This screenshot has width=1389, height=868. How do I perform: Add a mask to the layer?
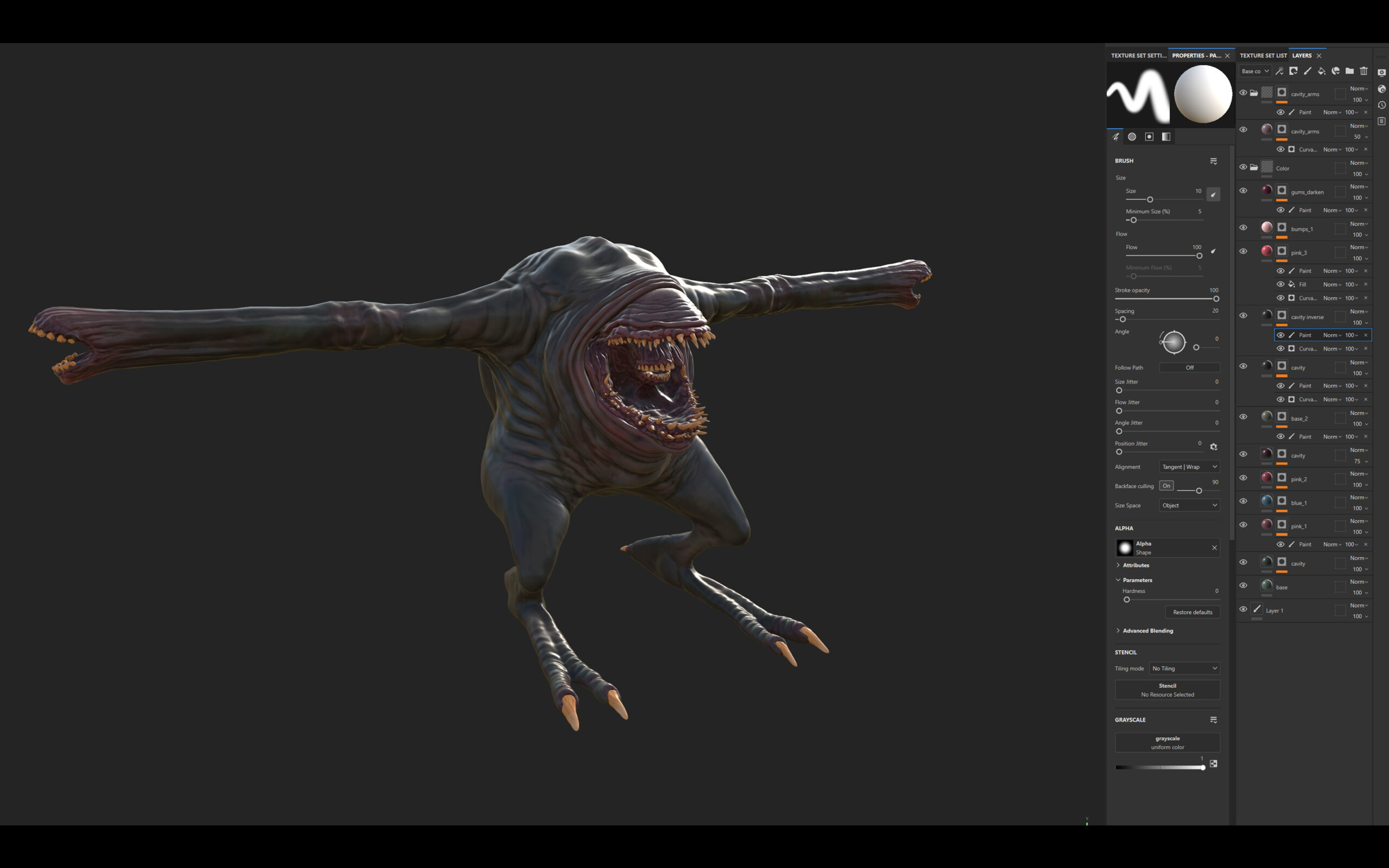pos(1293,71)
